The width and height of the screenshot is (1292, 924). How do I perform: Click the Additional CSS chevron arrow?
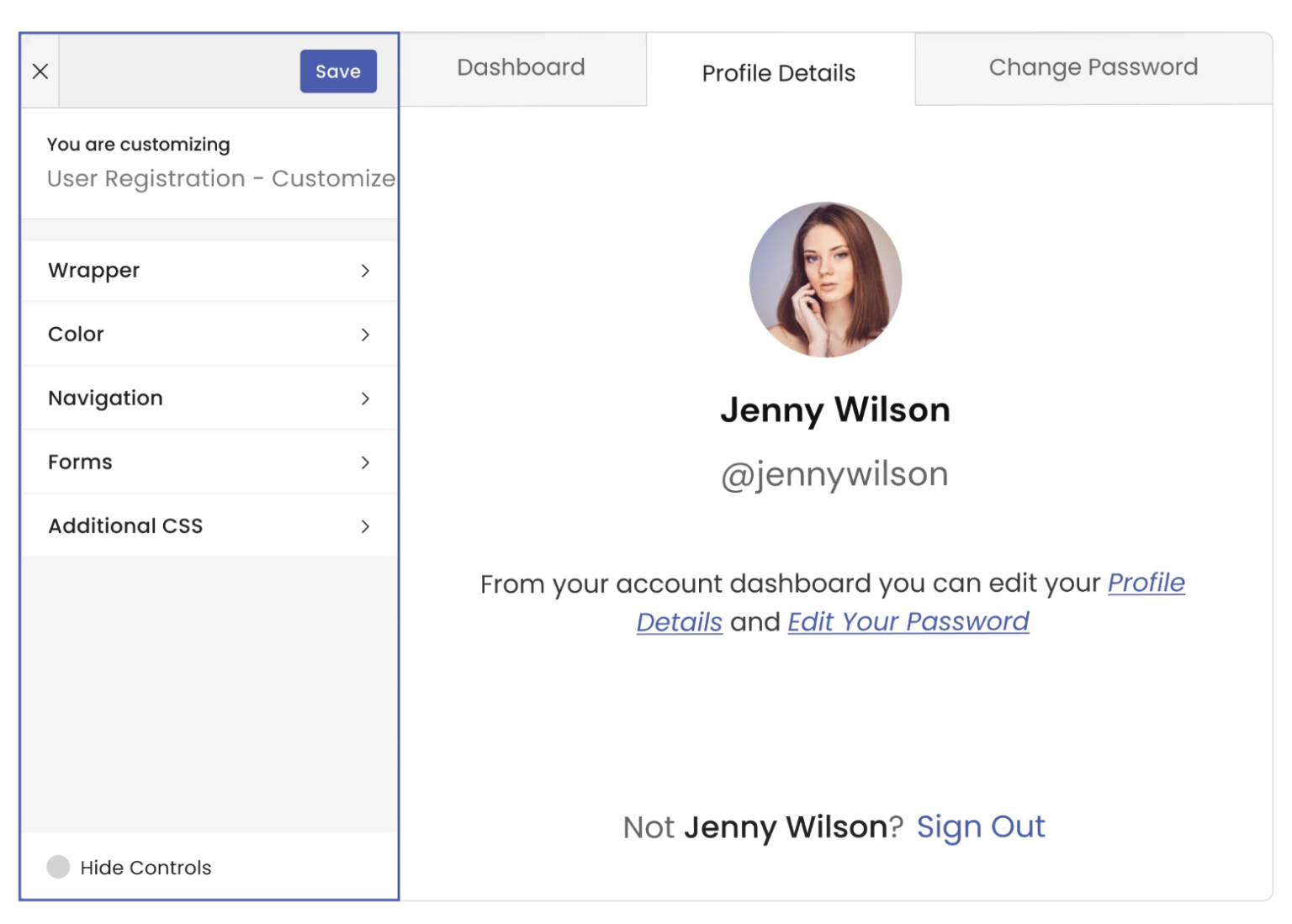coord(366,525)
